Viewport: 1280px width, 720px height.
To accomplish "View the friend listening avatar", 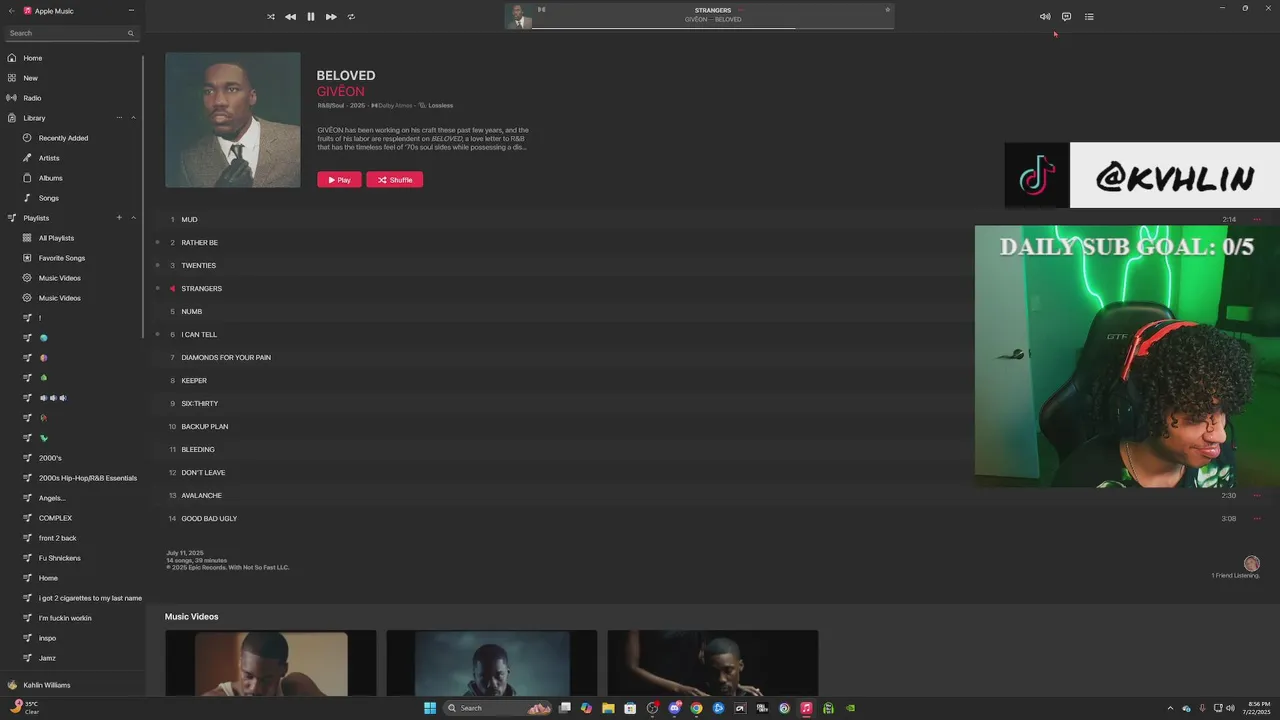I will pyautogui.click(x=1251, y=564).
